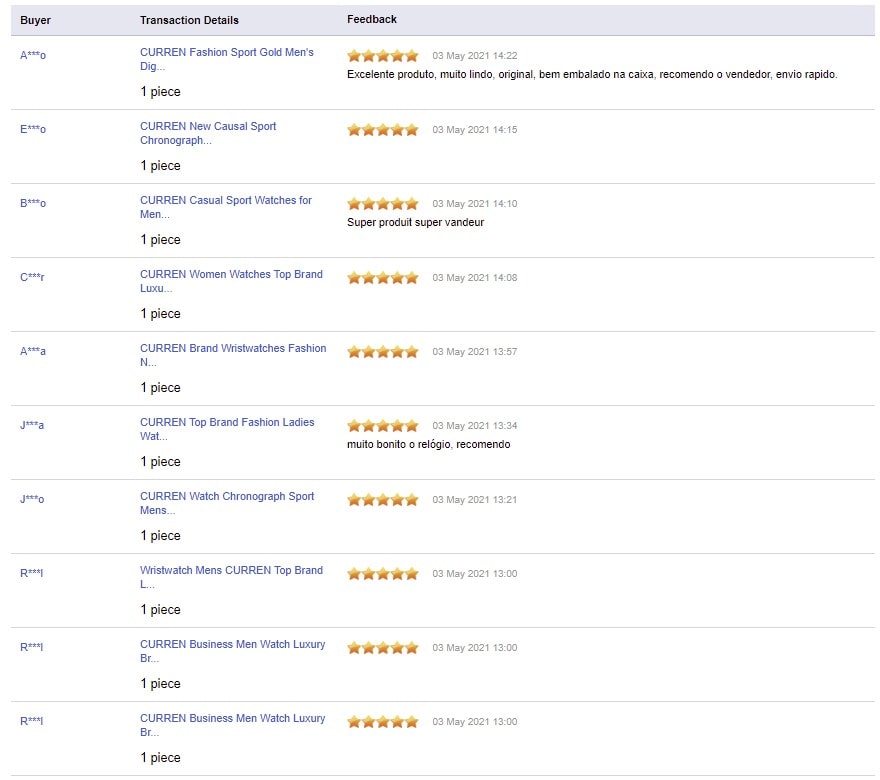Open 'CURREN New Causal Sport Chronograph' link
Screen dimensions: 880x780
point(208,127)
